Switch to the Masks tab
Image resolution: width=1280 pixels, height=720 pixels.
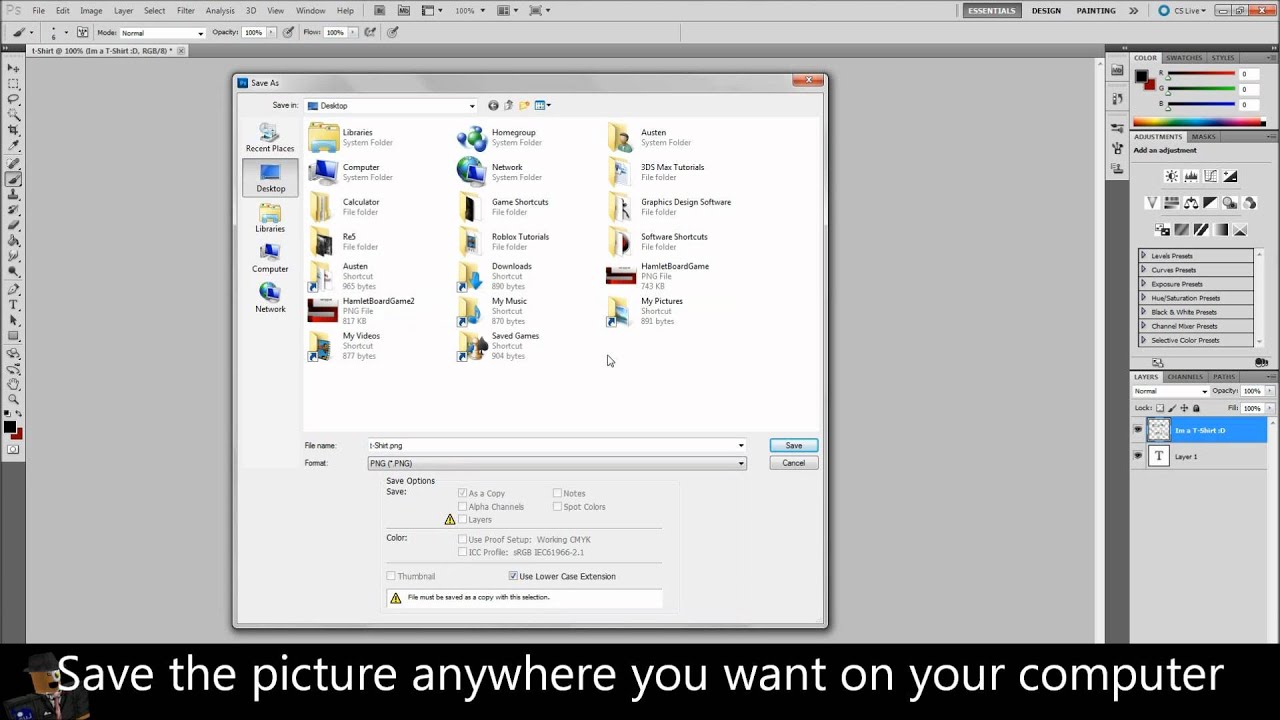(1204, 137)
